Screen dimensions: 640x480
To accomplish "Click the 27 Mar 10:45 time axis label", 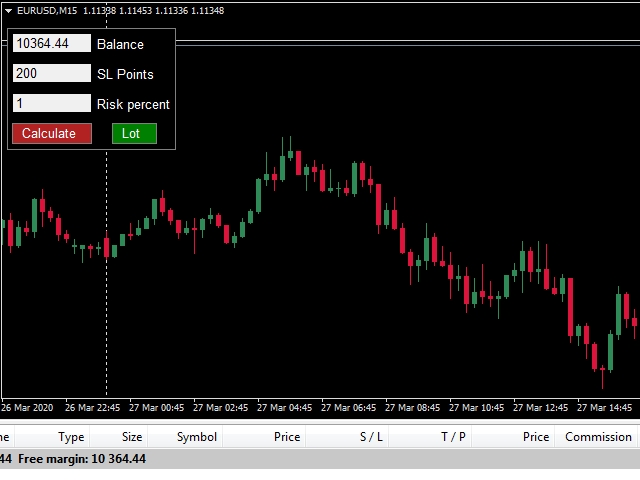I will (476, 408).
